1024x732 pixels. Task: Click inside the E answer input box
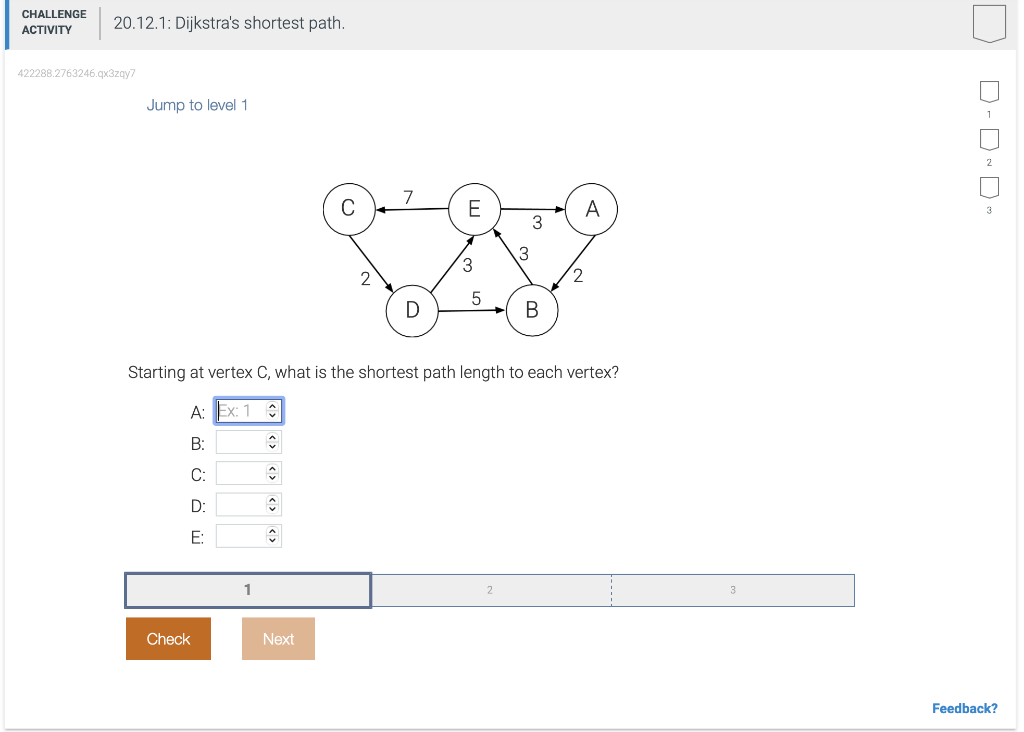pyautogui.click(x=240, y=535)
